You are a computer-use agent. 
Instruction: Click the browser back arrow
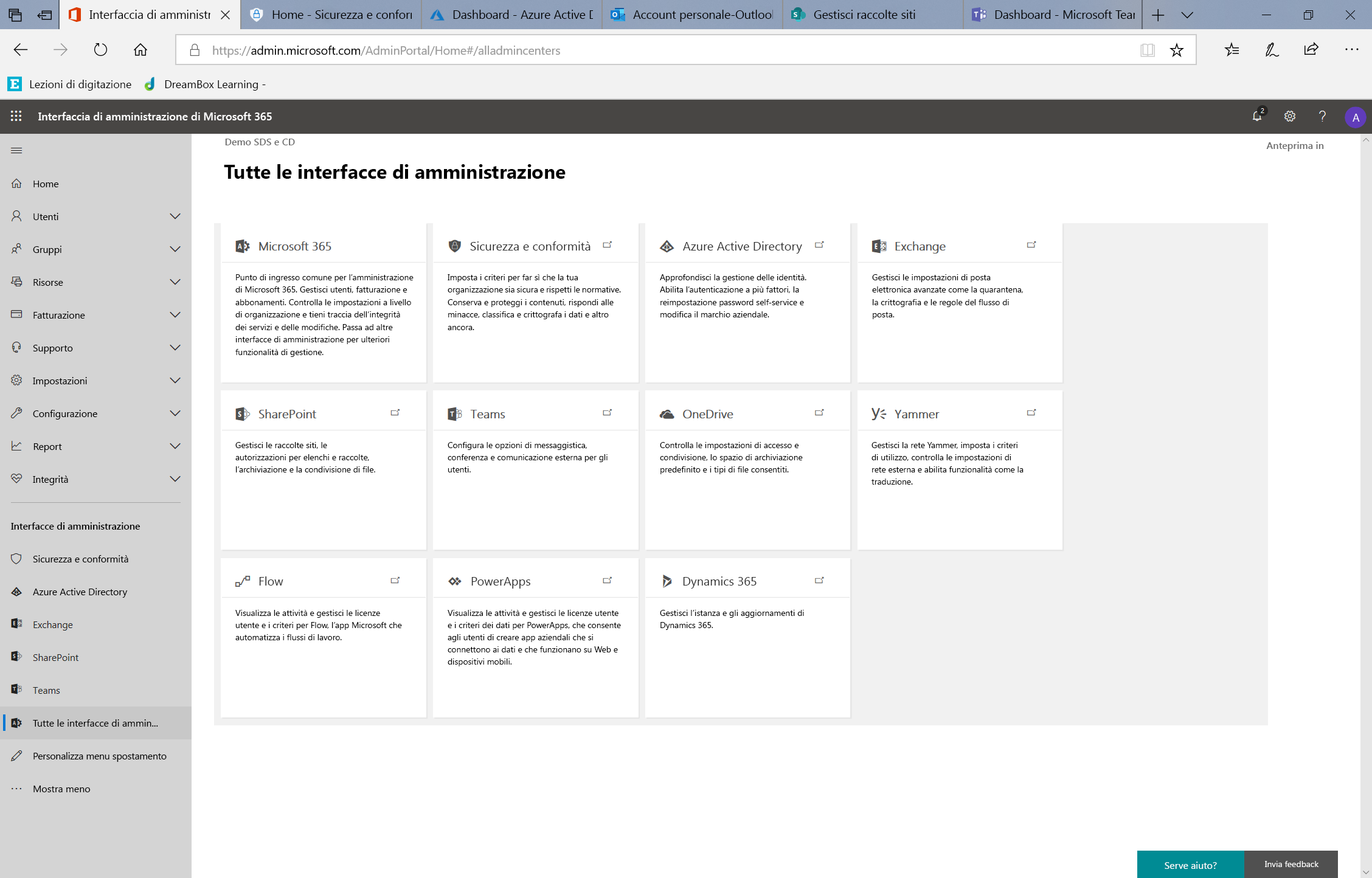(x=21, y=50)
